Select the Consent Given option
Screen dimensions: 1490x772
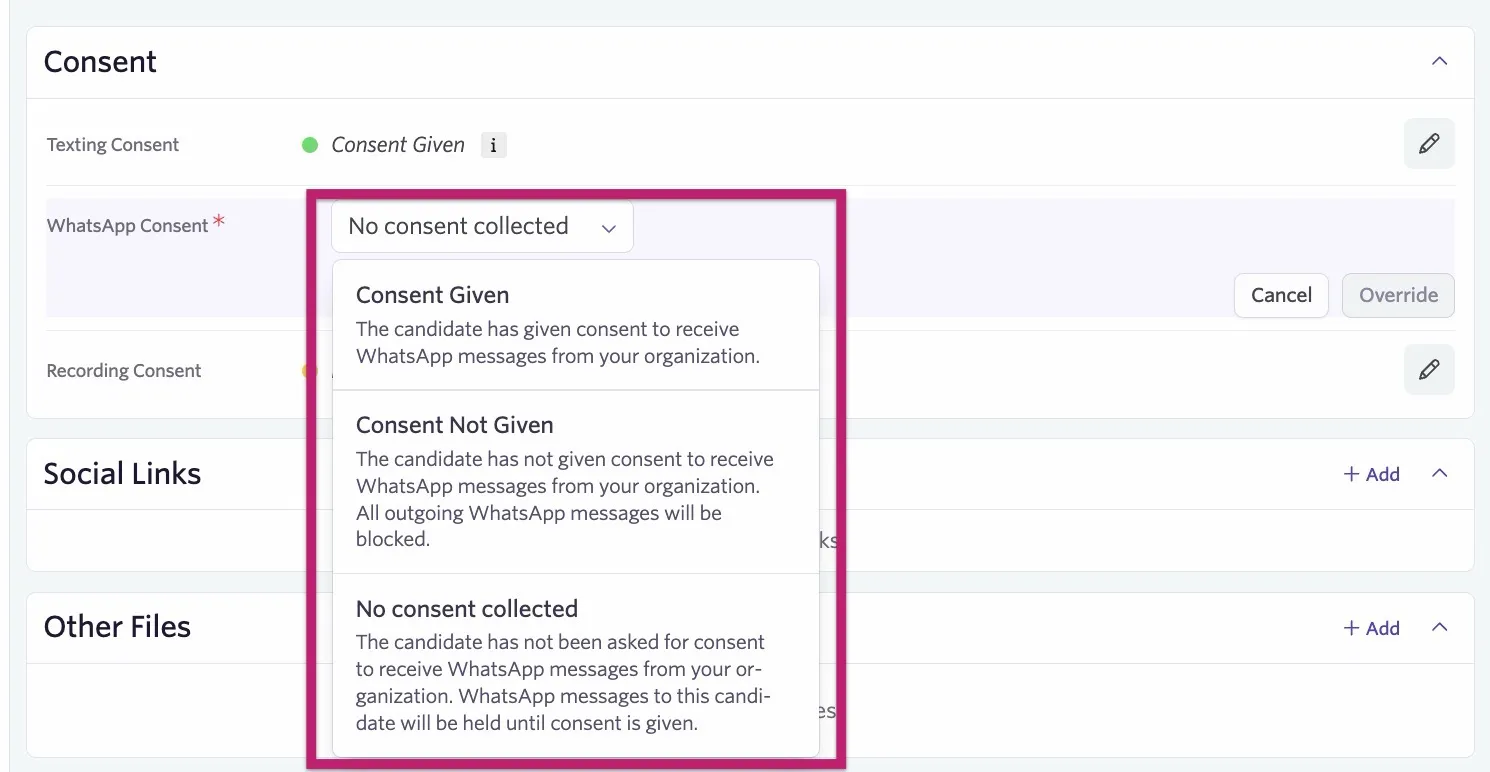[576, 326]
